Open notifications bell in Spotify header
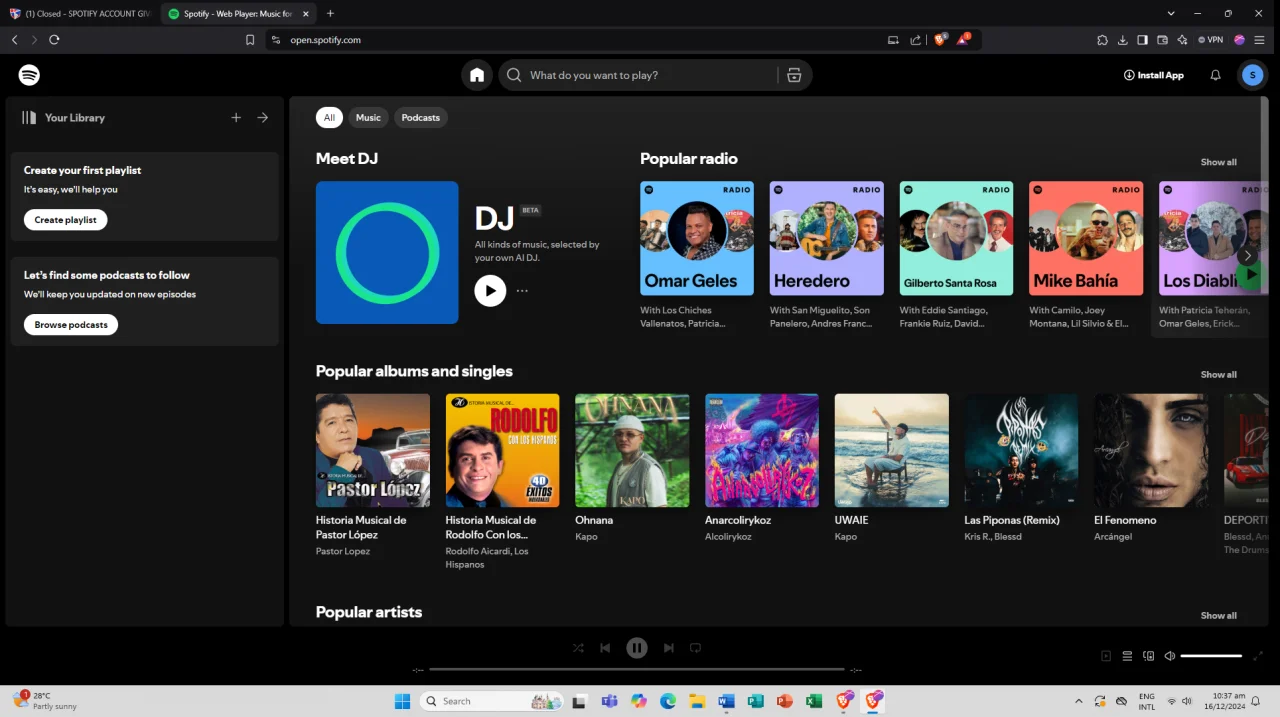This screenshot has width=1280, height=717. tap(1216, 75)
